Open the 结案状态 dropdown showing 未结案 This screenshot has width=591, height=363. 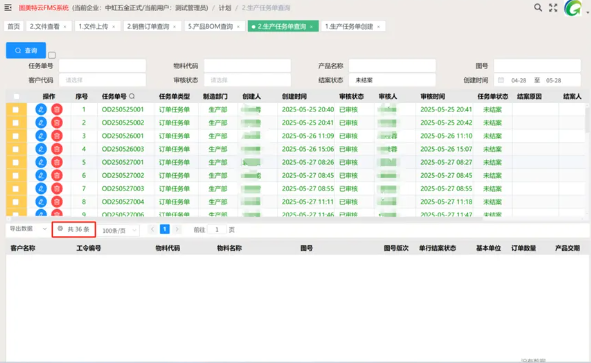coord(392,80)
